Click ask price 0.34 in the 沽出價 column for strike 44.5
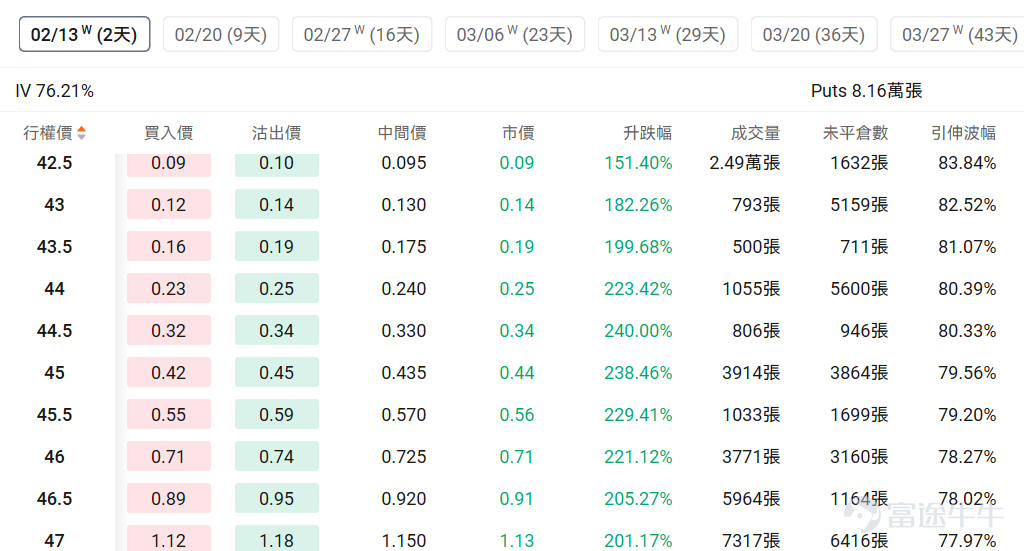The height and width of the screenshot is (551, 1024). pos(277,330)
